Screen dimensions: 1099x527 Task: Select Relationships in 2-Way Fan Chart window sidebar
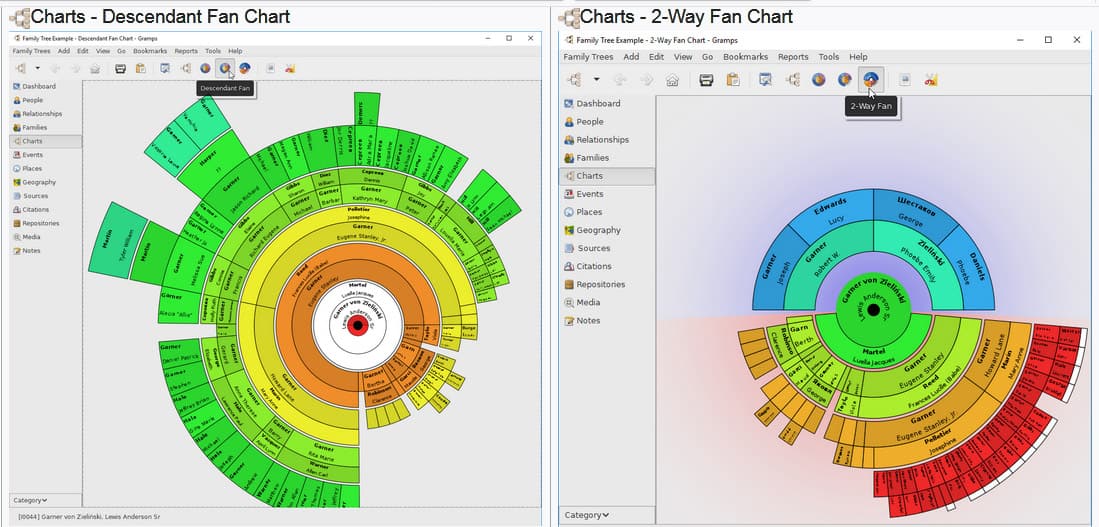click(x=602, y=139)
